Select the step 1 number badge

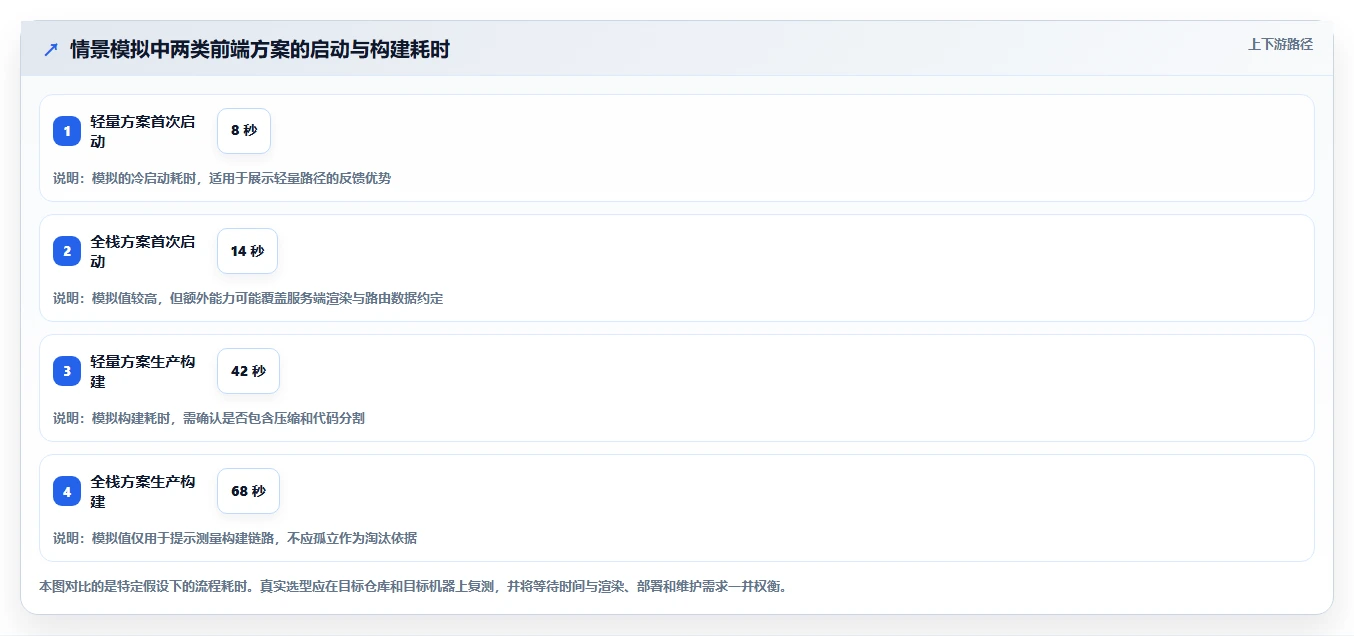tap(67, 131)
